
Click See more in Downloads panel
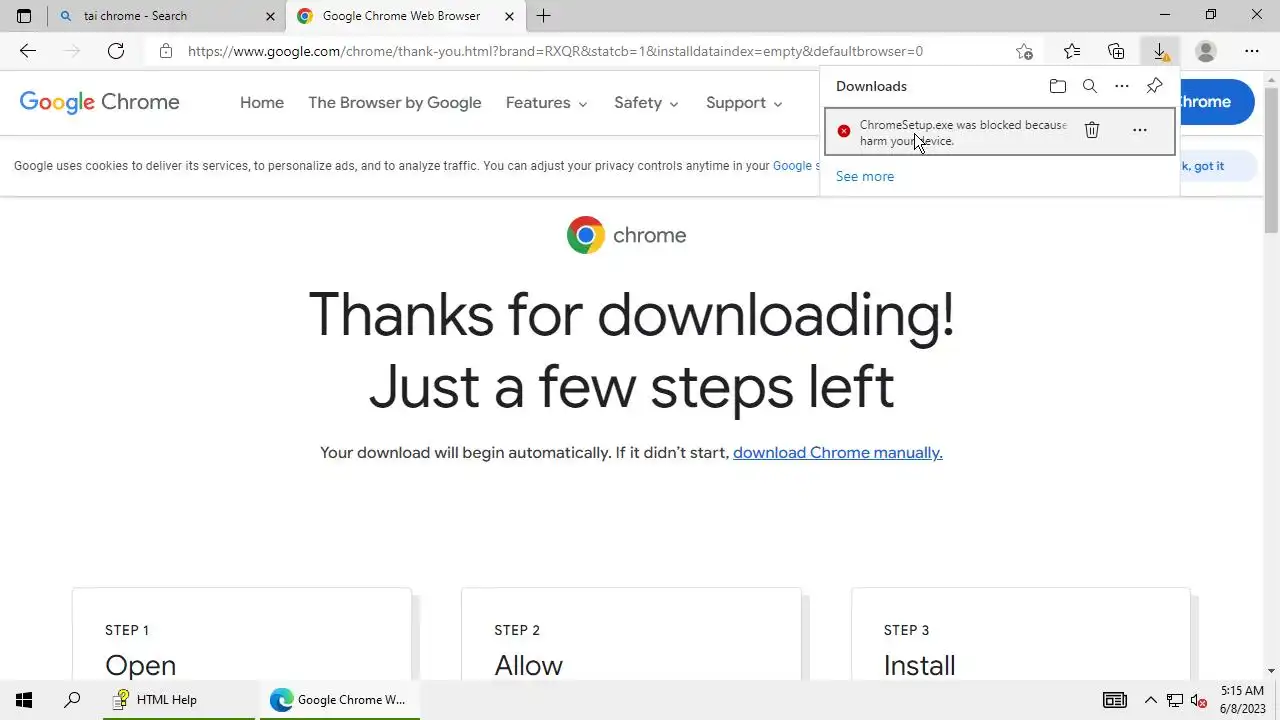tap(865, 176)
